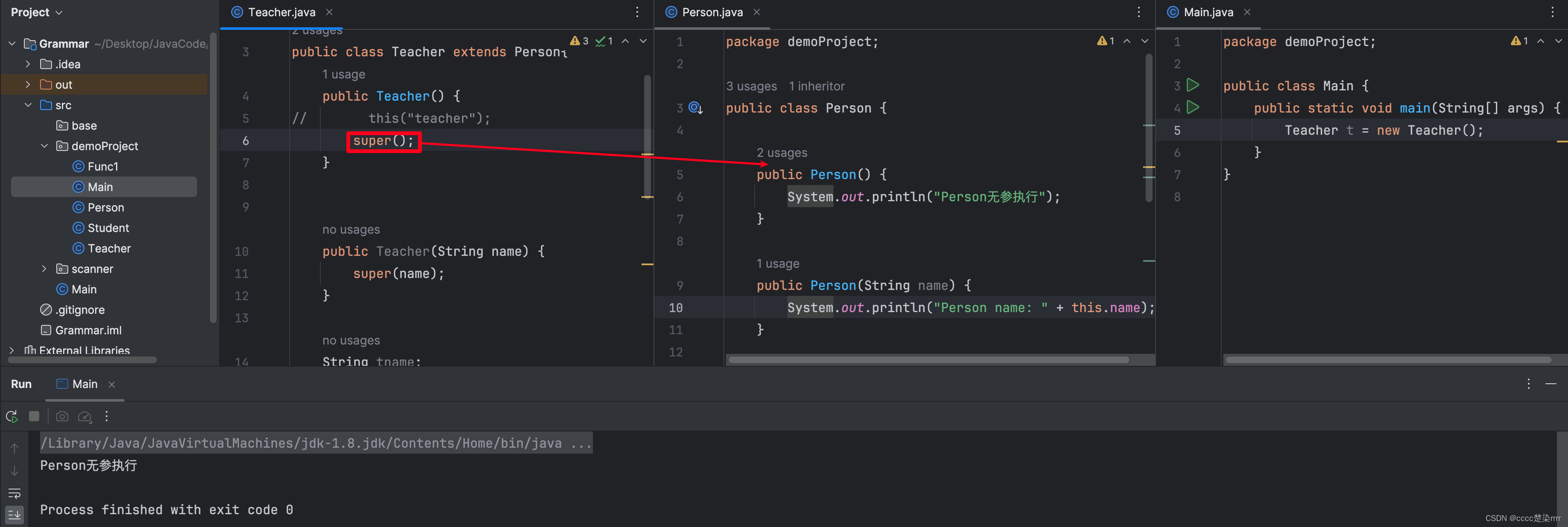Click the Main.java horizontal scrollbar
Viewport: 1568px width, 527px height.
pyautogui.click(x=1388, y=360)
